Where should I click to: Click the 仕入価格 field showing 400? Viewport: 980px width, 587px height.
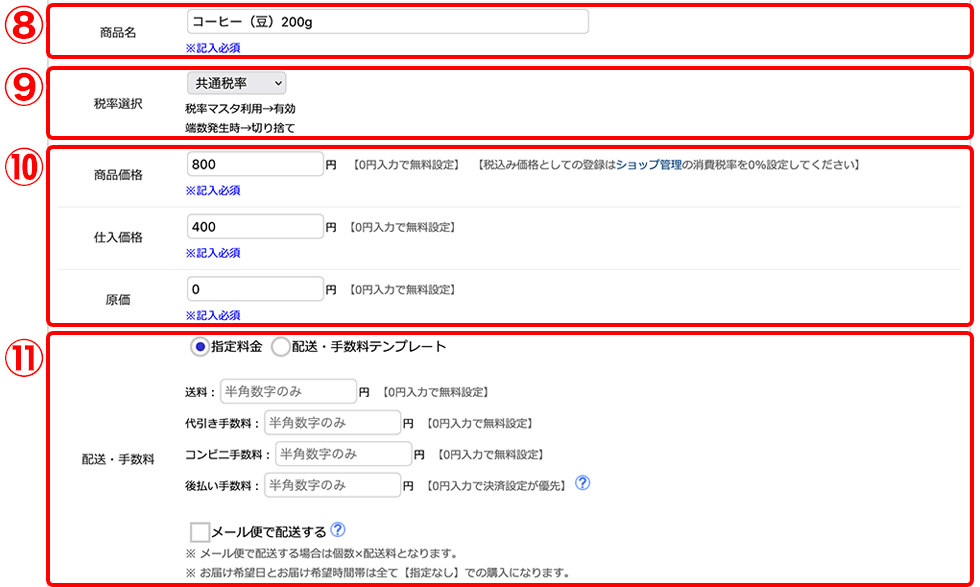coord(255,227)
